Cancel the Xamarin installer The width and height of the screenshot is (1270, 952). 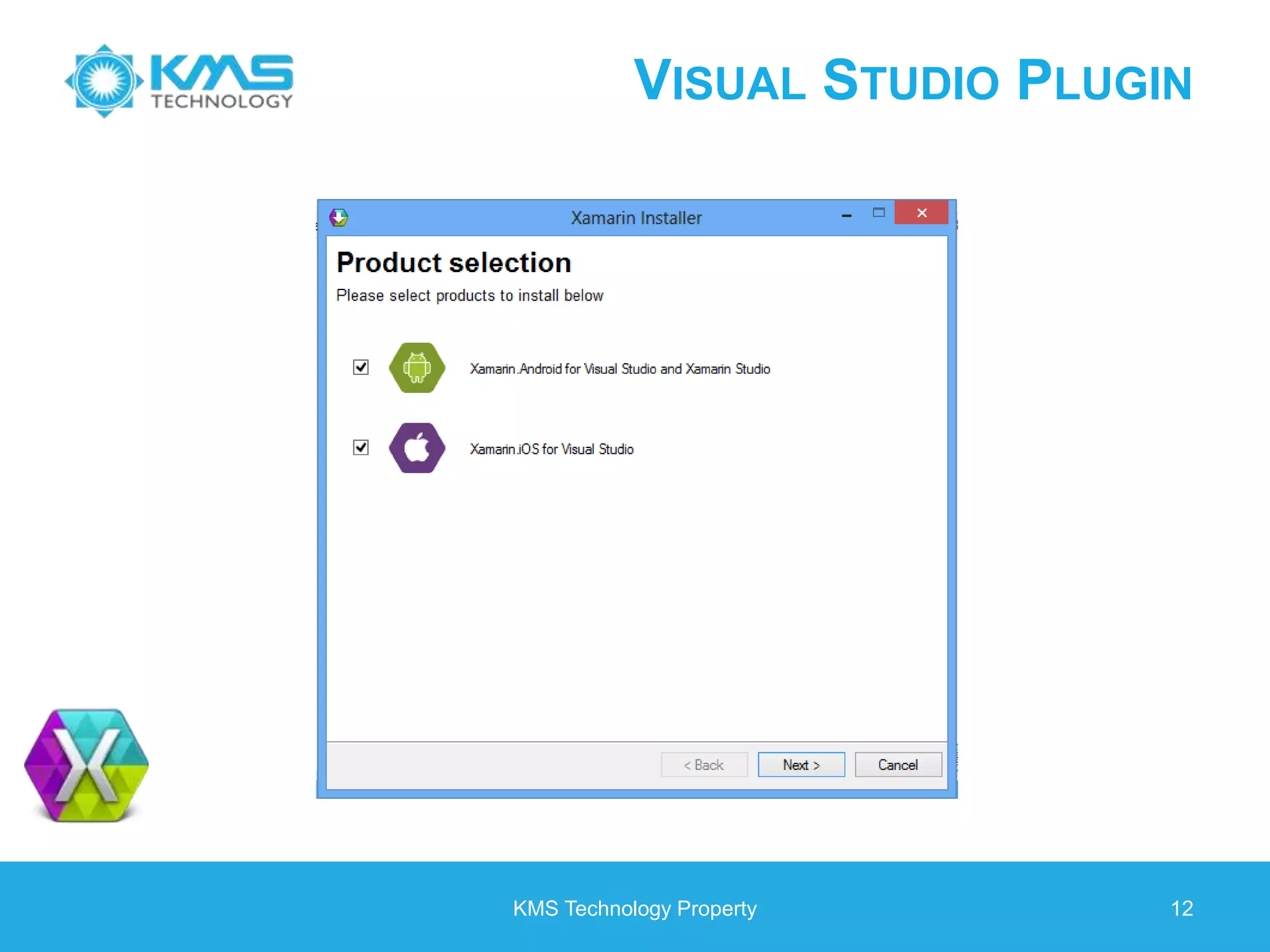click(898, 765)
